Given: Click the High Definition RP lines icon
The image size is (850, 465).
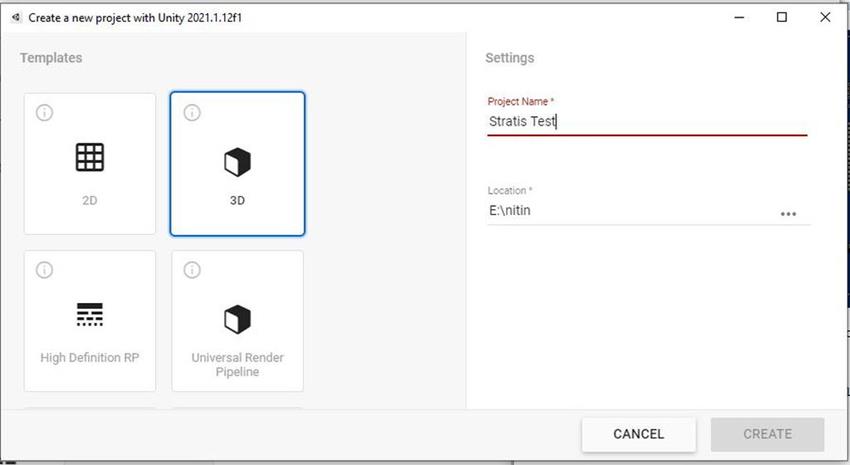Looking at the screenshot, I should 90,314.
